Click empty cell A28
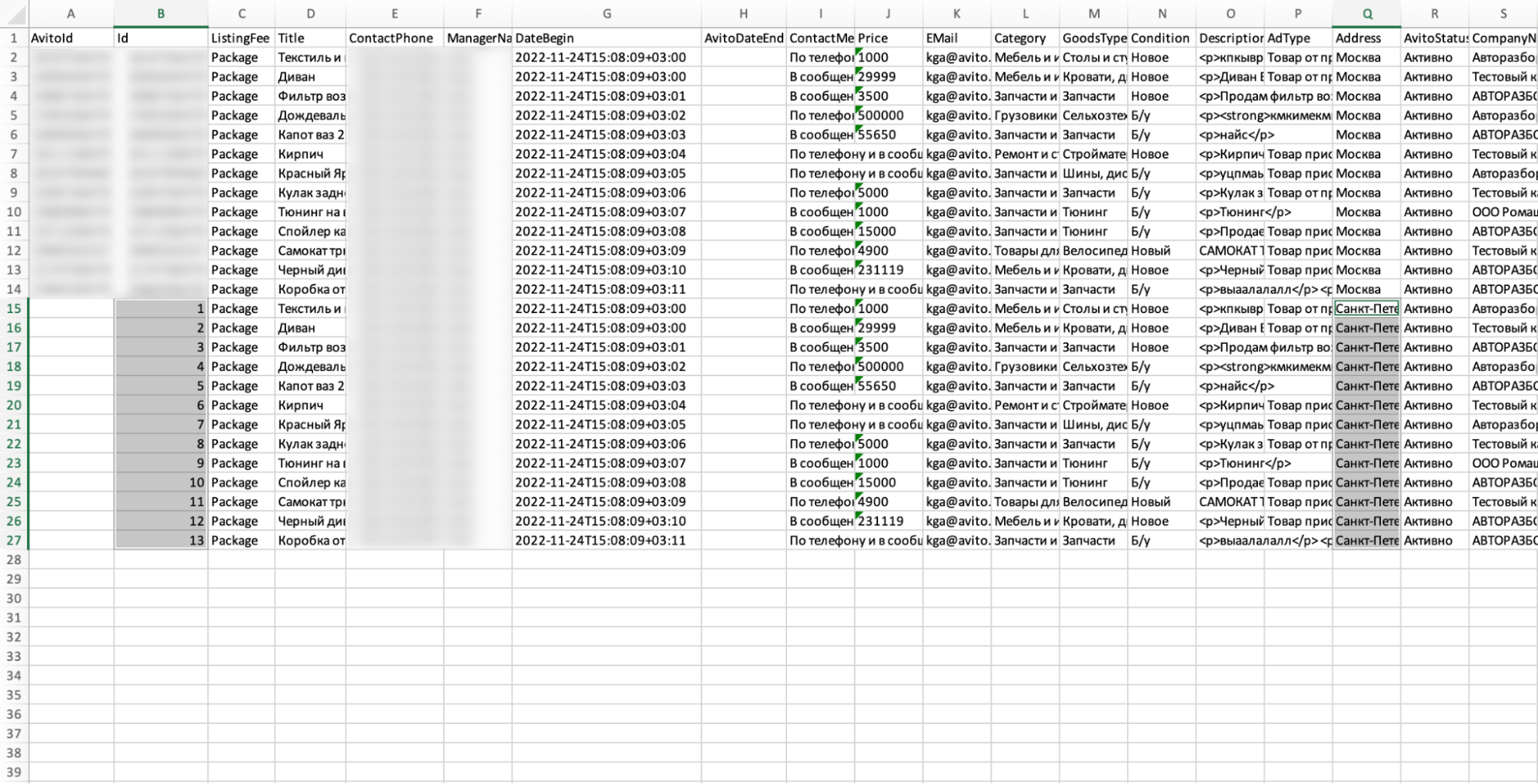Viewport: 1538px width, 784px height. (71, 560)
